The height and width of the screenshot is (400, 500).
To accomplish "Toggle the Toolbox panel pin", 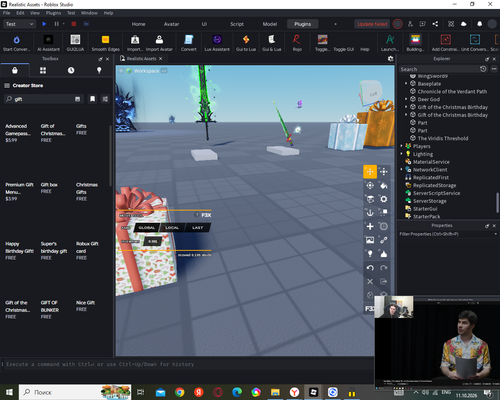I will pos(100,59).
